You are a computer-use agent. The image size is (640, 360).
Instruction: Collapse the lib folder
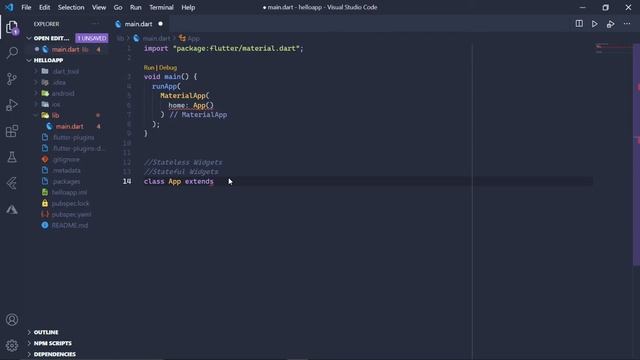point(36,116)
